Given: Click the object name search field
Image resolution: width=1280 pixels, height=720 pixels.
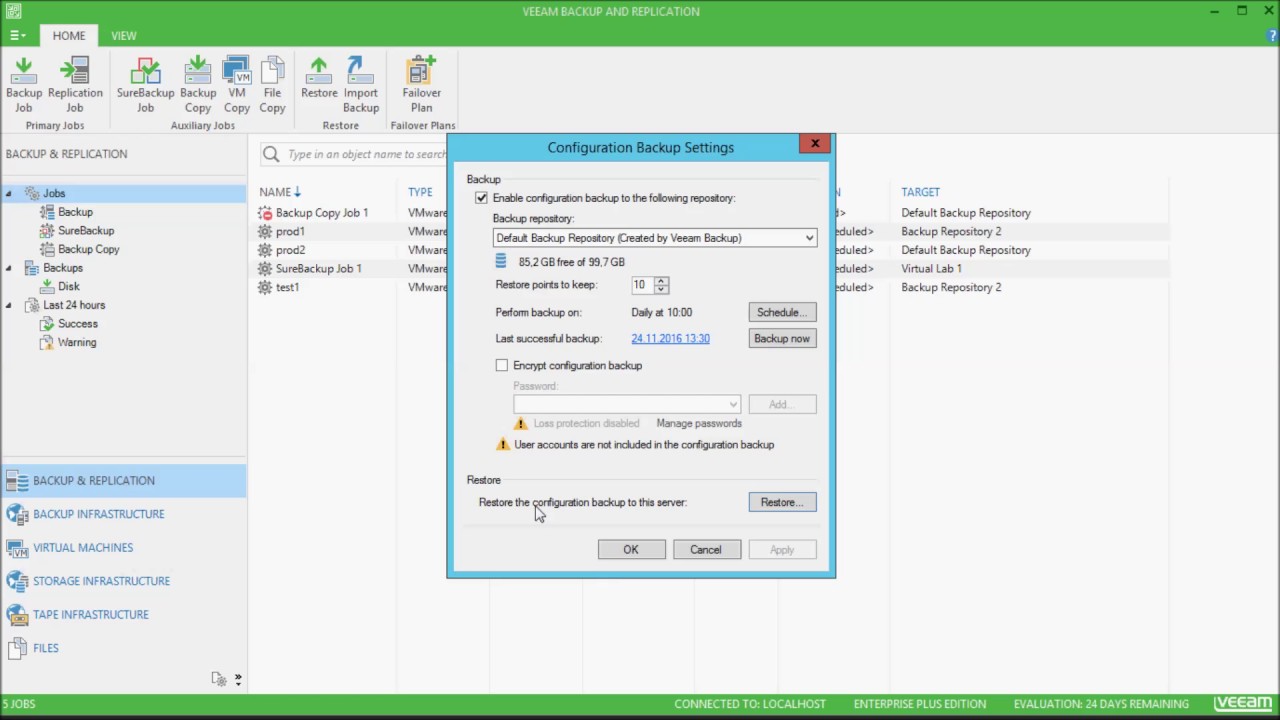Looking at the screenshot, I should 366,154.
